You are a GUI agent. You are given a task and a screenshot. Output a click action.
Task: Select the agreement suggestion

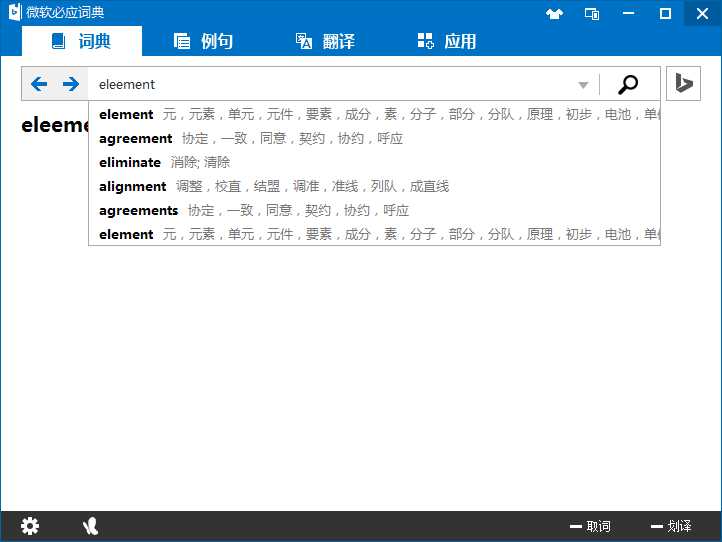tap(374, 138)
